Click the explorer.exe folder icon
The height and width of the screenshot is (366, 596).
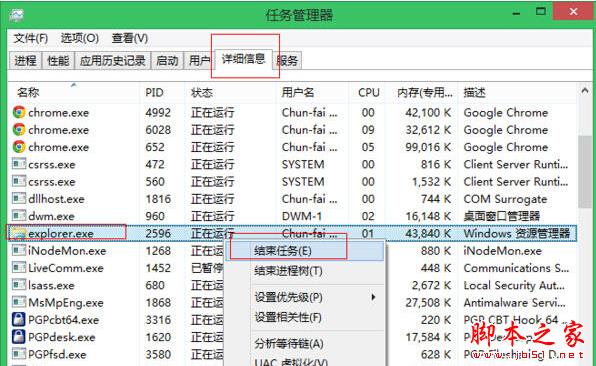point(19,233)
